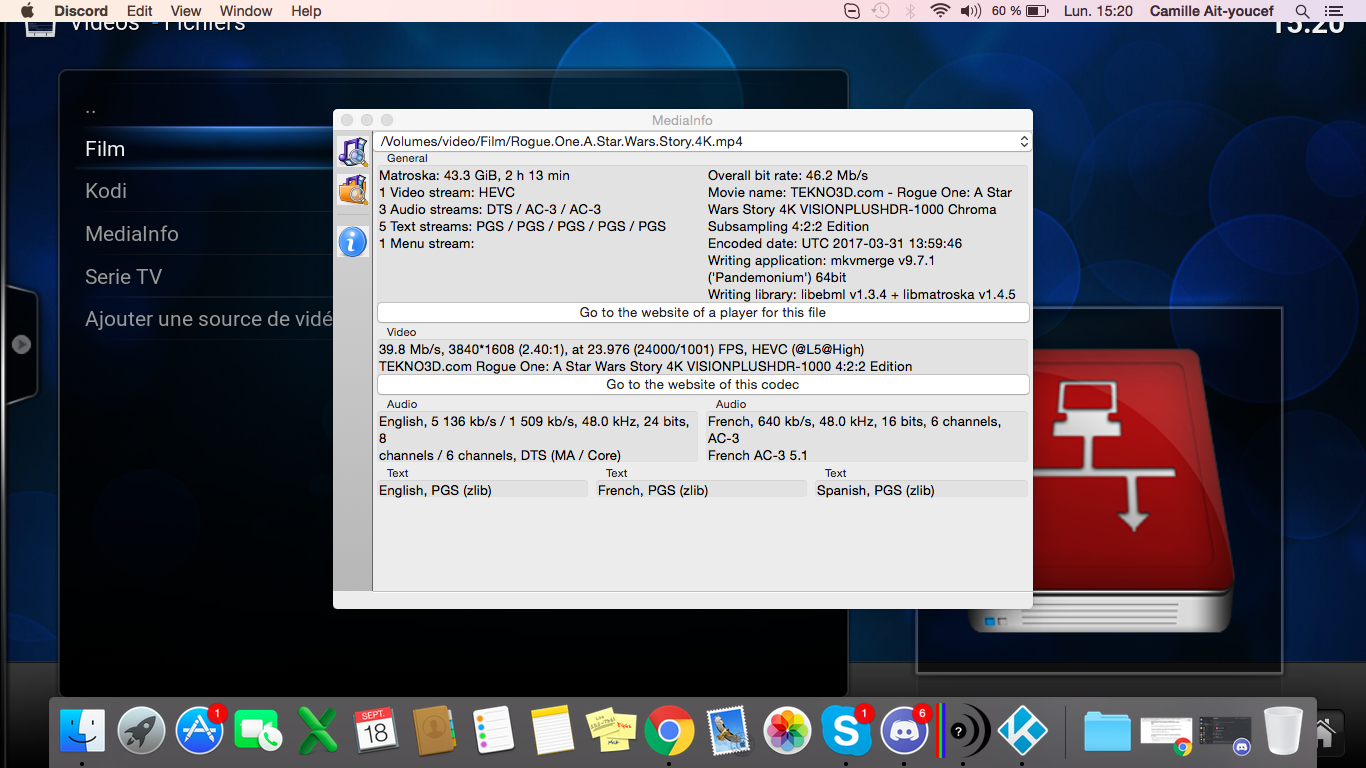Select the MediaInfo entry in the Kodi list
Screen dimensions: 1366x768
coord(132,234)
